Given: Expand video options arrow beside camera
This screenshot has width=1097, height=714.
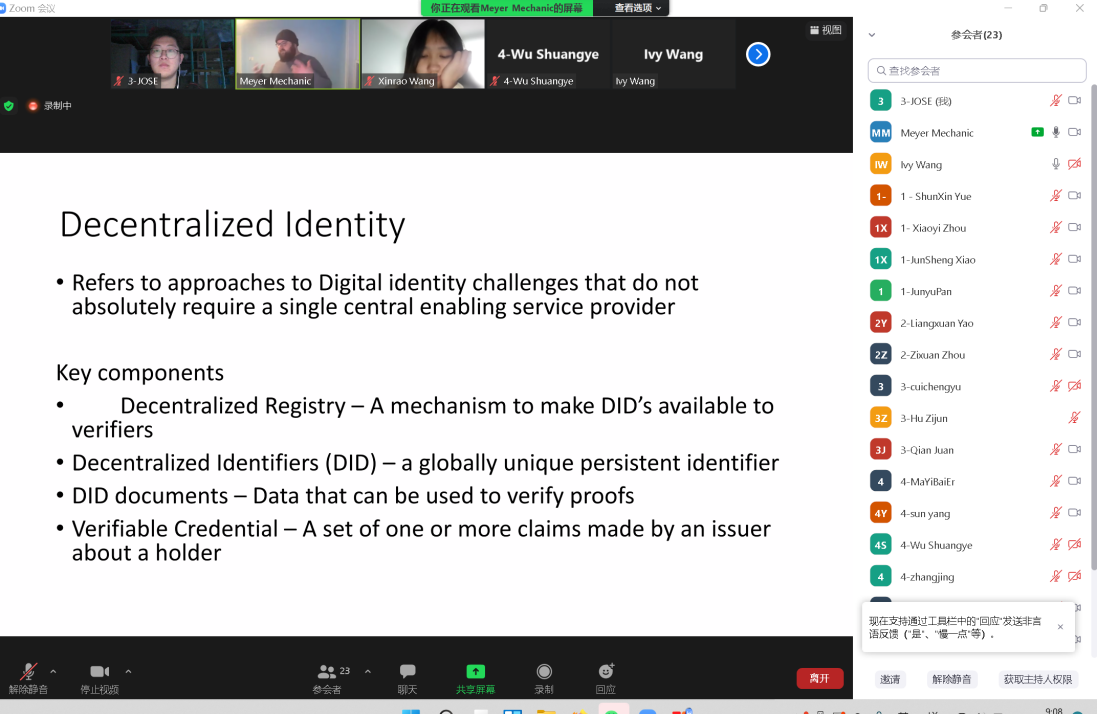Looking at the screenshot, I should [x=128, y=671].
